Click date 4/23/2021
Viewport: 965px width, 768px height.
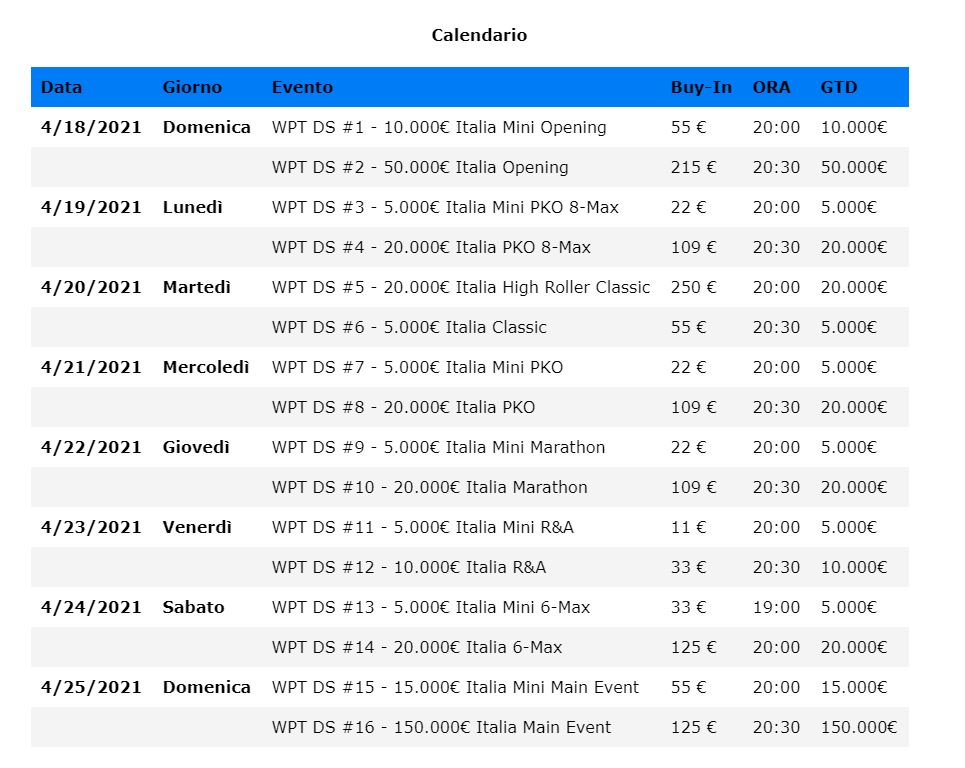pos(91,527)
